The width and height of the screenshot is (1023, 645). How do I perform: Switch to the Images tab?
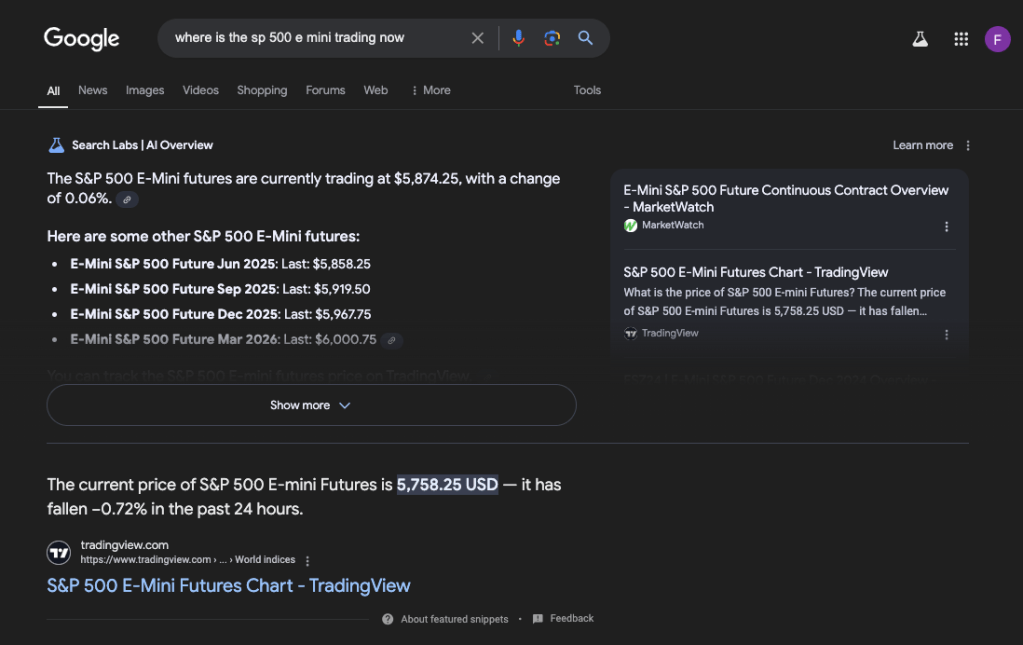coord(145,90)
